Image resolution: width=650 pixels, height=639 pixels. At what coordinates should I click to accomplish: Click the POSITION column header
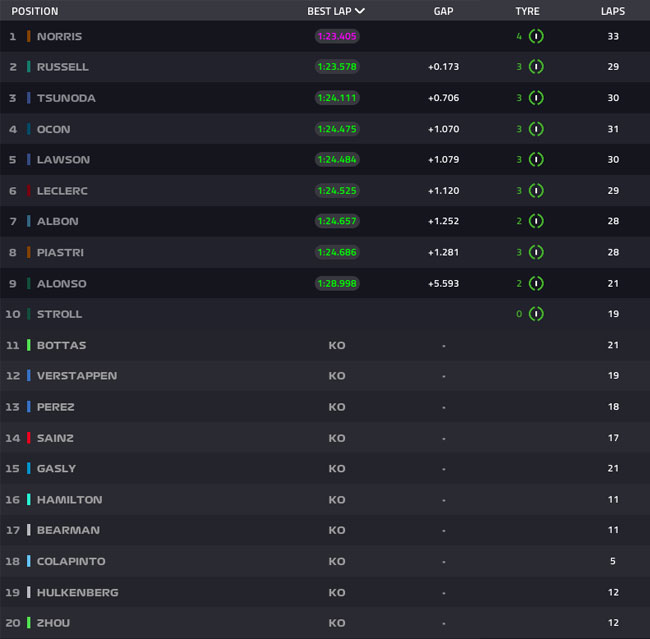(35, 11)
